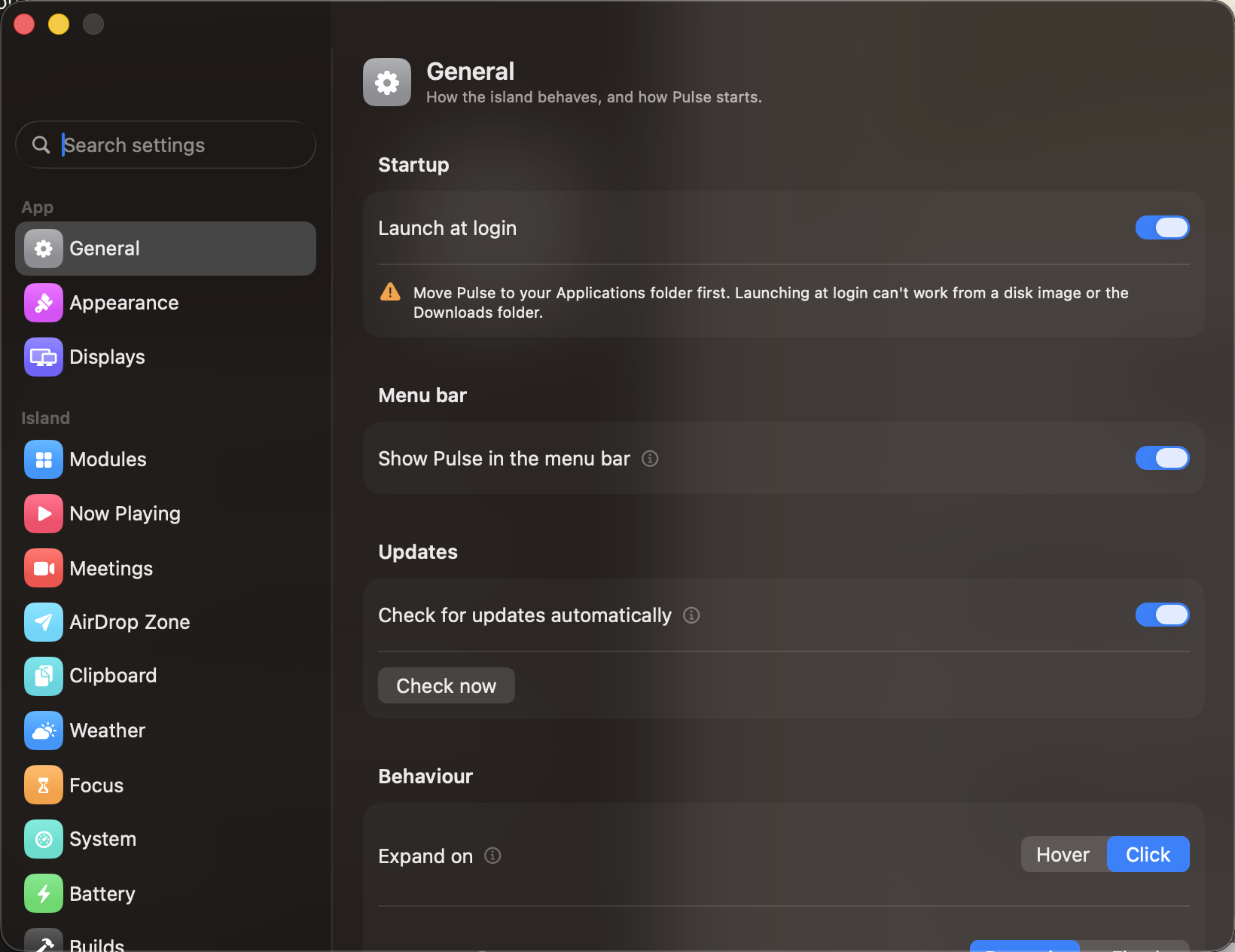
Task: Click the Appearance paintbrush icon
Action: tap(44, 303)
